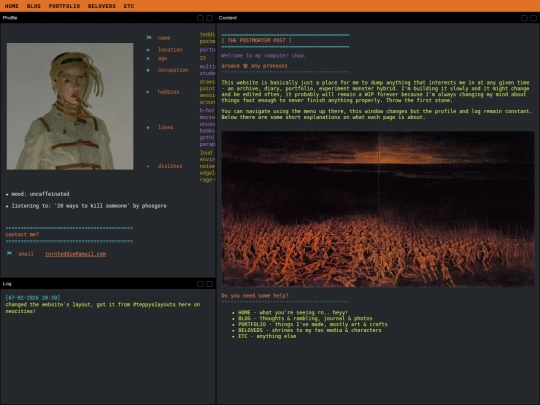Select the bullet icon next to hobbies
Image resolution: width=540 pixels, height=405 pixels.
pos(148,92)
